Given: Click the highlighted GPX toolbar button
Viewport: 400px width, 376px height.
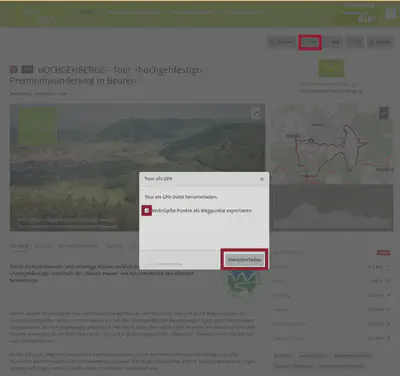Looking at the screenshot, I should click(x=310, y=42).
